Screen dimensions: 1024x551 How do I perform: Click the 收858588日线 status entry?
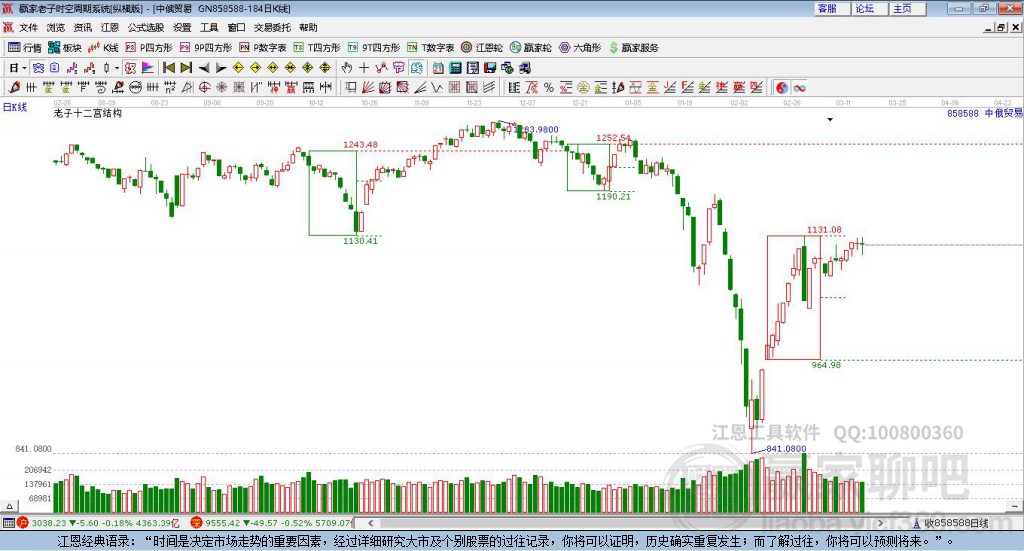point(951,523)
